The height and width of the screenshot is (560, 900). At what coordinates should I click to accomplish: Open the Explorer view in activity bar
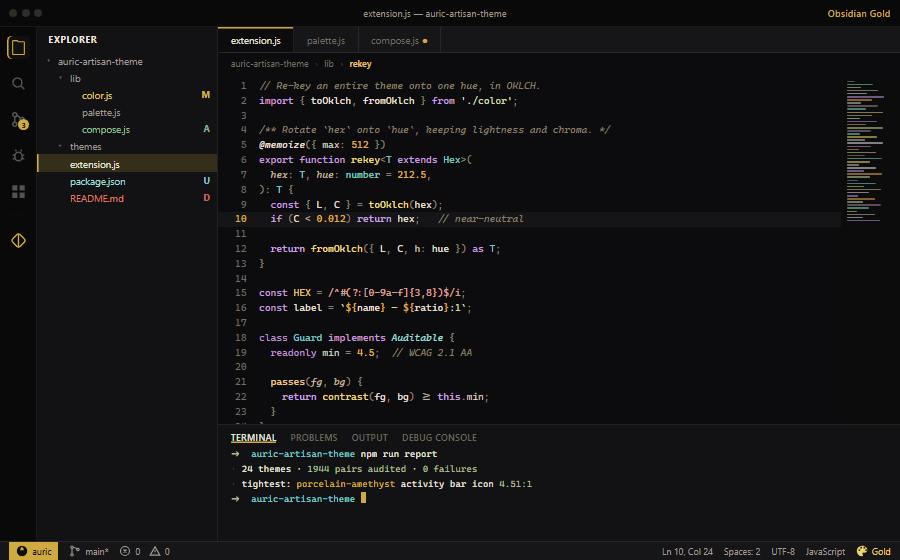(x=18, y=48)
